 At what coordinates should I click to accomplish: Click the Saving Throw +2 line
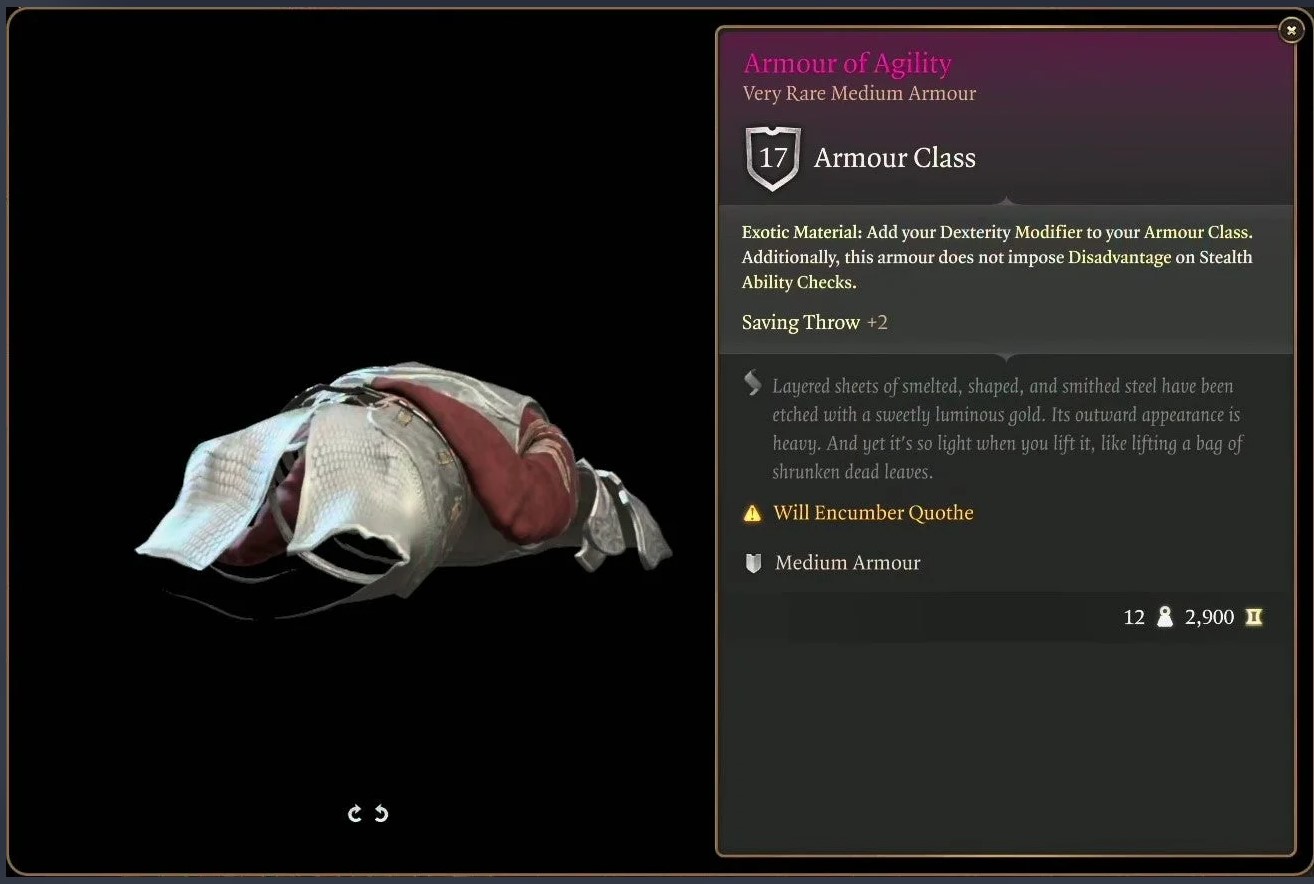click(x=814, y=322)
